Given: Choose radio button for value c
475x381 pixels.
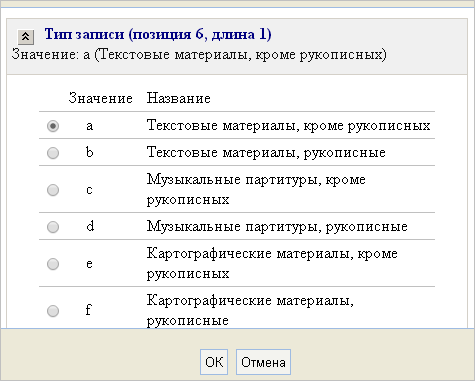Looking at the screenshot, I should (53, 190).
